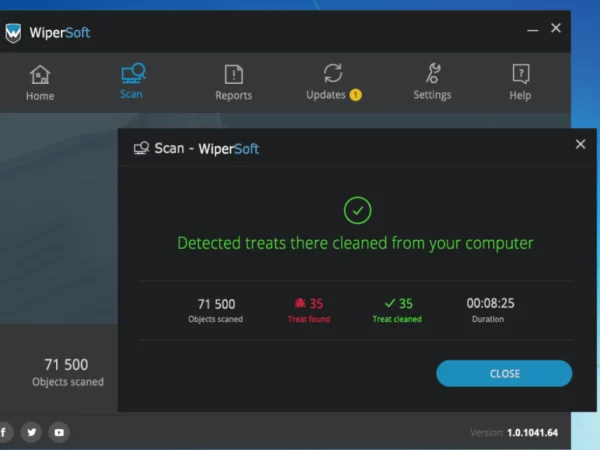Go to the Updates tab
The width and height of the screenshot is (600, 450).
tap(333, 82)
